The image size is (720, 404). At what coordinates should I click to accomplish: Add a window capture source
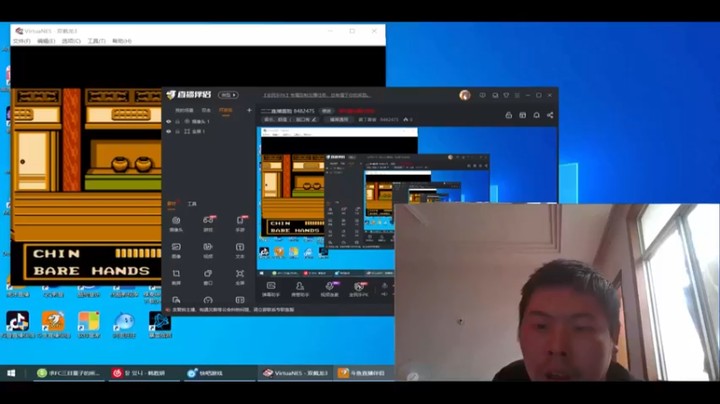(208, 277)
